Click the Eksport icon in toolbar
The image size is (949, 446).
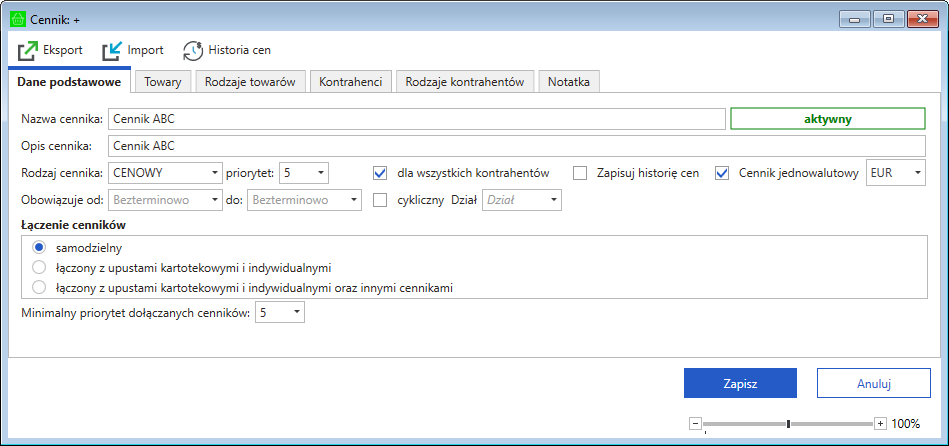pyautogui.click(x=28, y=50)
